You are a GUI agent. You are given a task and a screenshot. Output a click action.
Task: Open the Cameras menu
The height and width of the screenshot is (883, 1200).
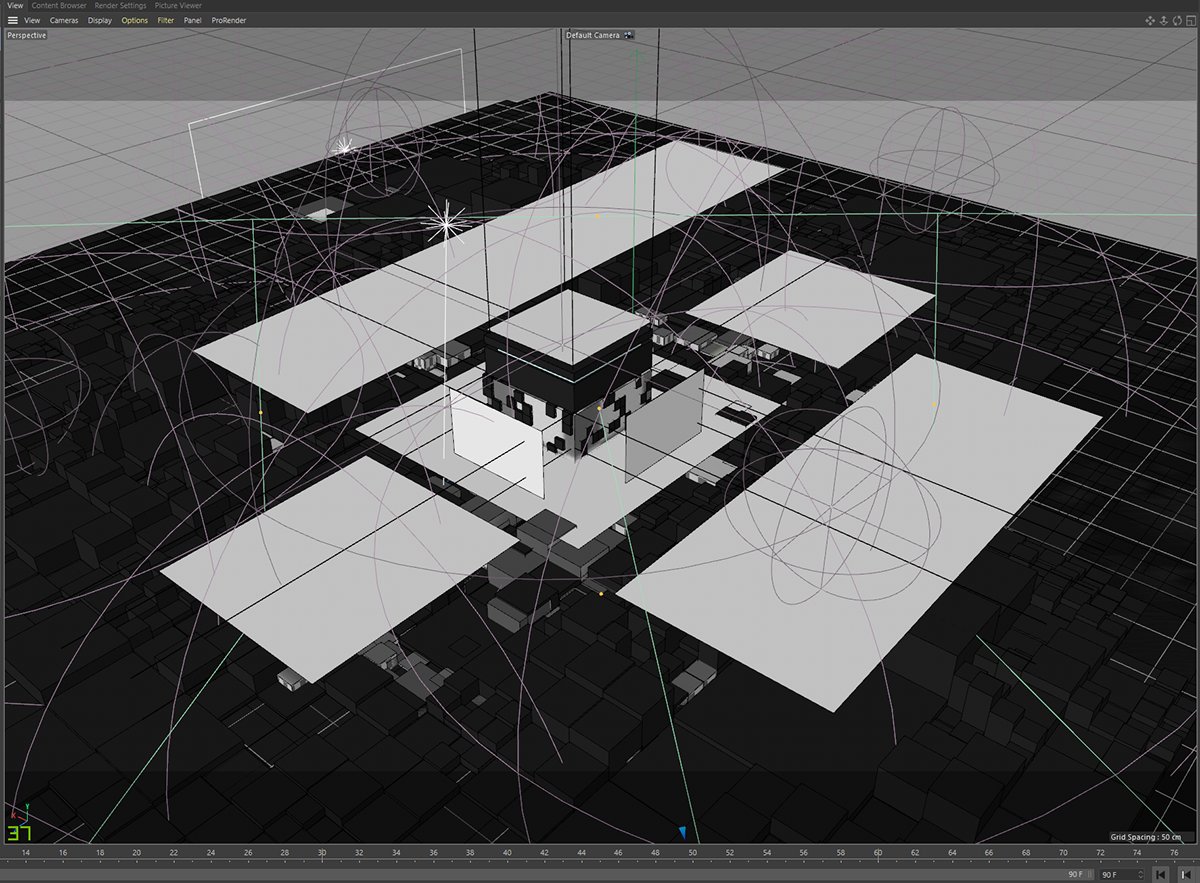tap(64, 20)
